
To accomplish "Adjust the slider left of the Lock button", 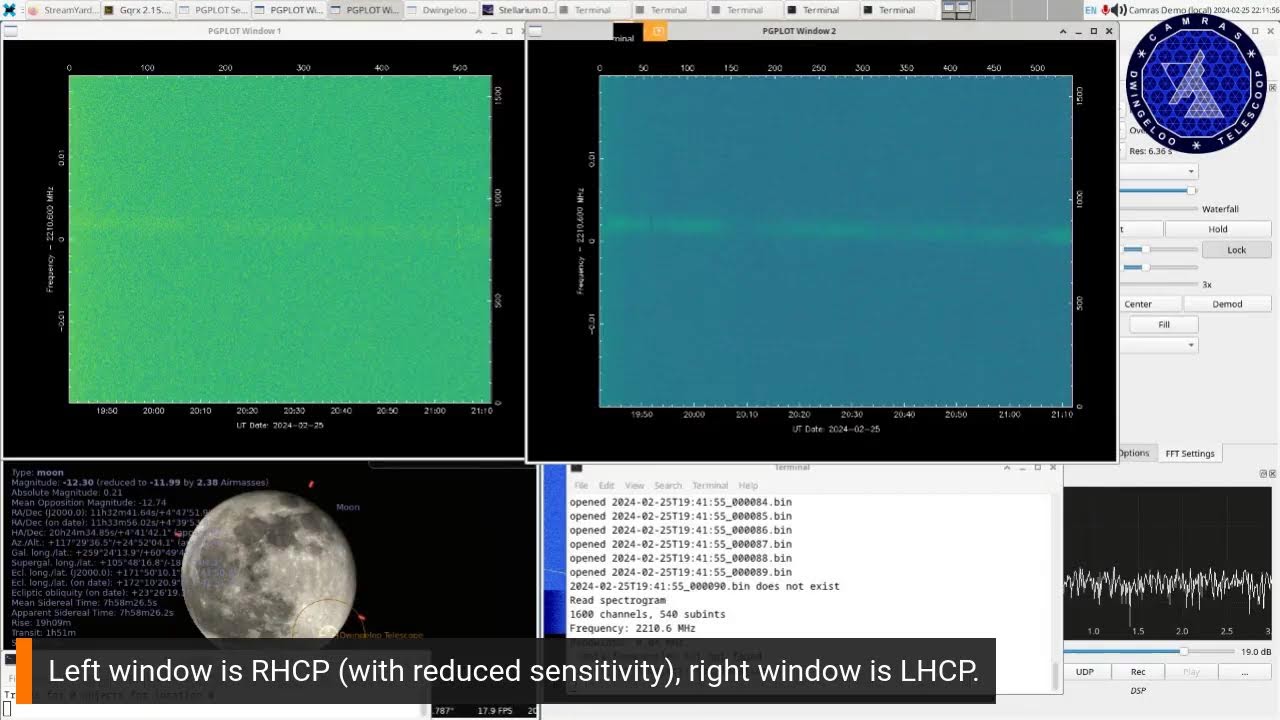I will pos(1159,249).
